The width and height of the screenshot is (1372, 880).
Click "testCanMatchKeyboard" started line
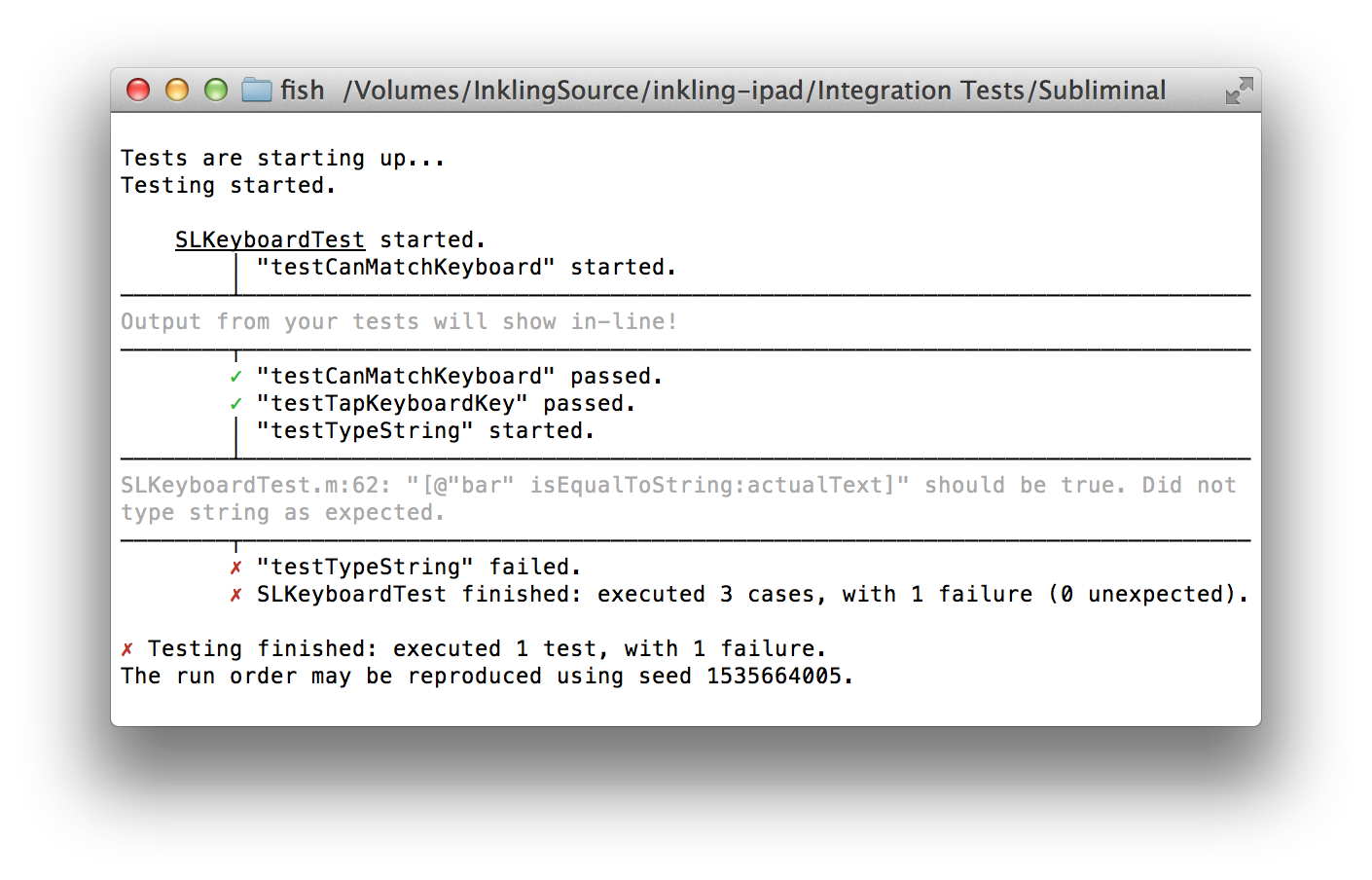click(466, 268)
